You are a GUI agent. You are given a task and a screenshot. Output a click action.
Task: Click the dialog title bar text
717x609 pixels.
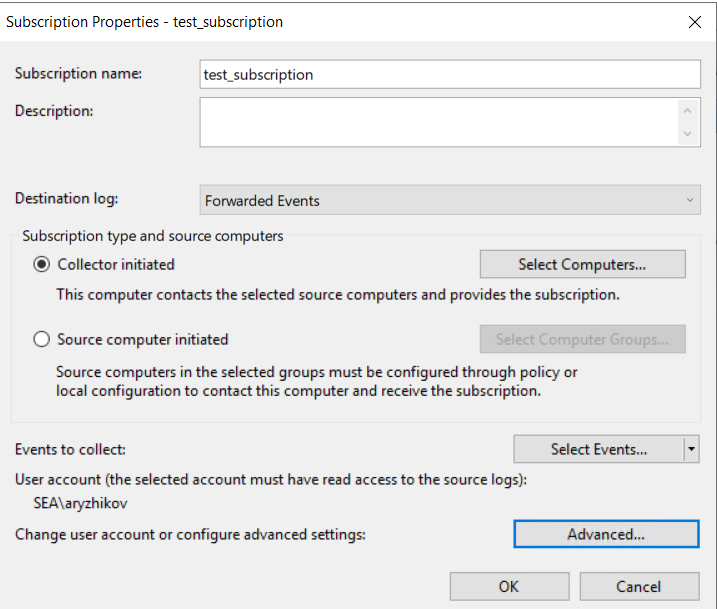point(144,21)
